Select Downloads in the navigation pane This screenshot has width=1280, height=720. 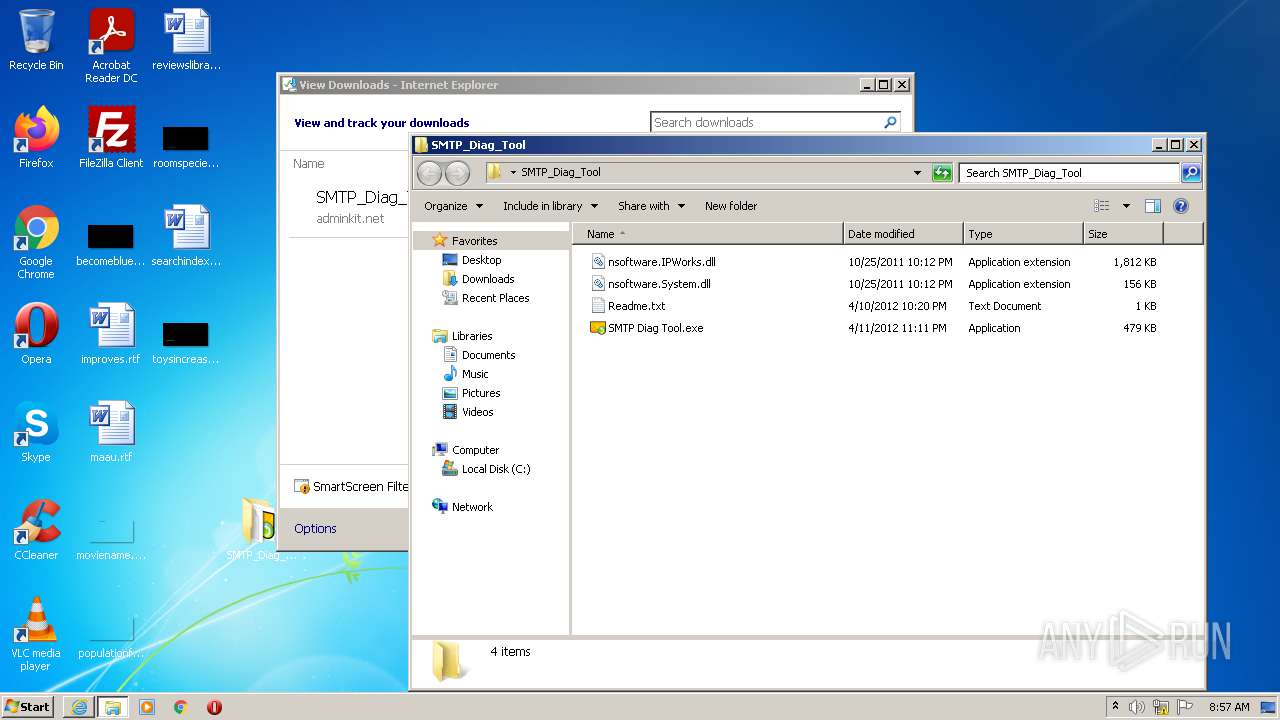[x=488, y=279]
